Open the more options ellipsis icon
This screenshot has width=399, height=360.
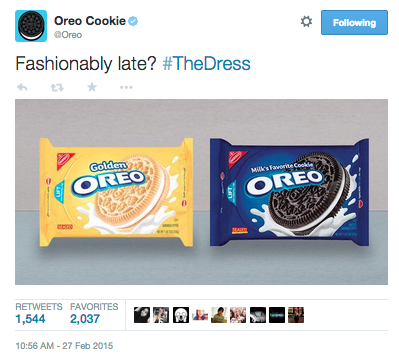(126, 87)
